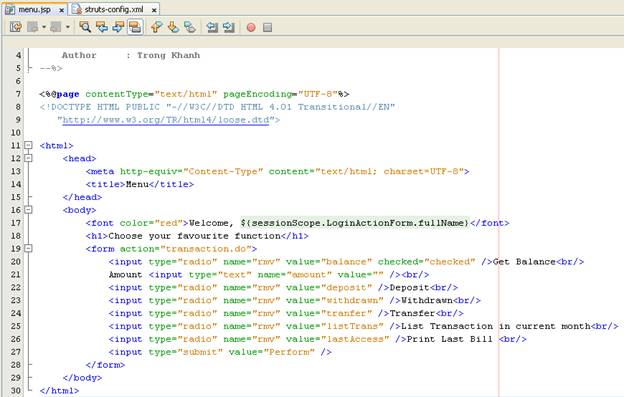Collapse the <head> code fold
The height and width of the screenshot is (397, 624).
pyautogui.click(x=28, y=158)
